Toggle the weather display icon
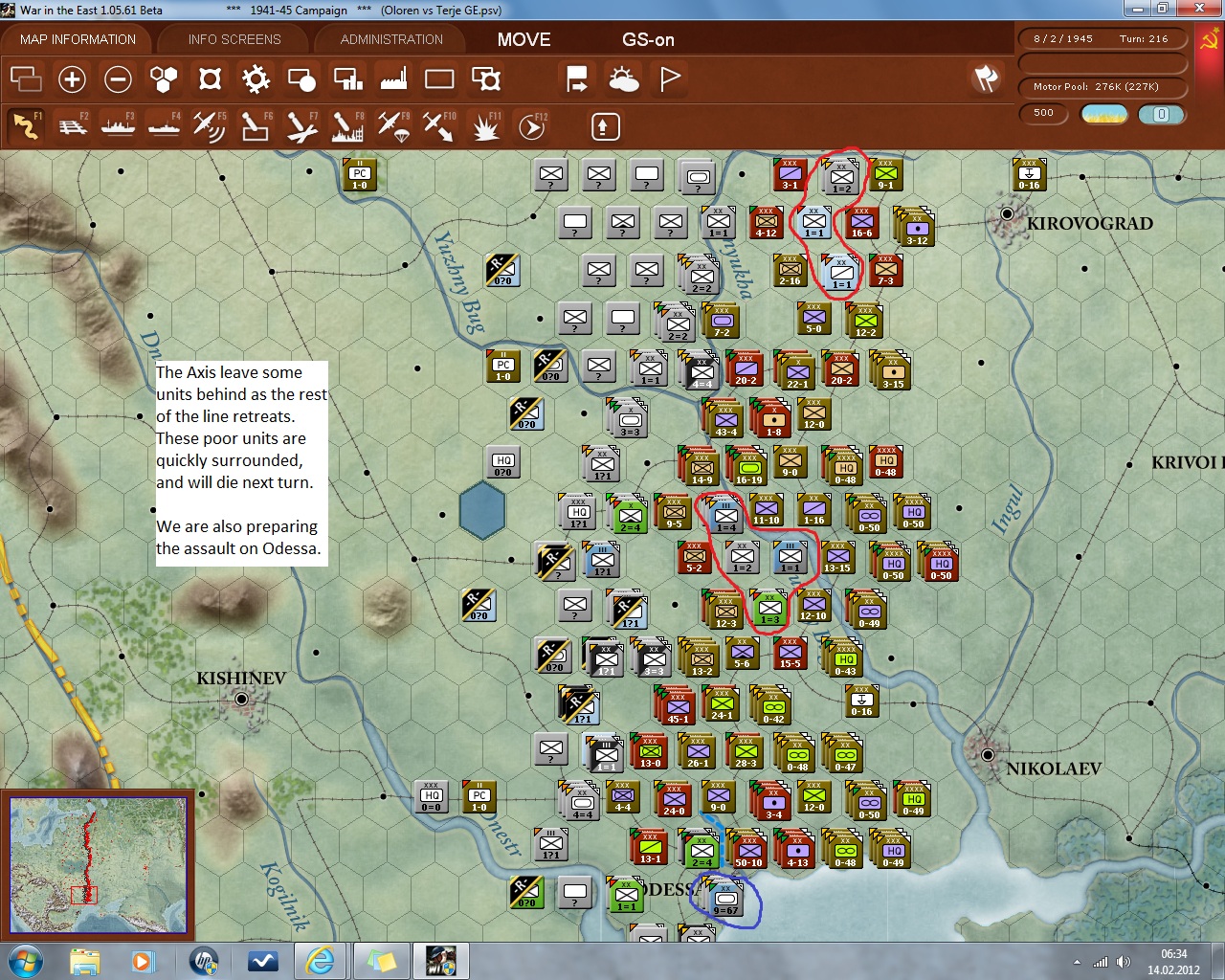Image resolution: width=1225 pixels, height=980 pixels. coord(624,78)
